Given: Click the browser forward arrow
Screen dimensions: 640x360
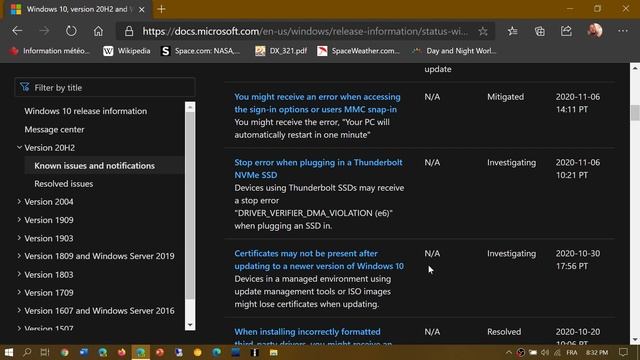Looking at the screenshot, I should (x=44, y=31).
